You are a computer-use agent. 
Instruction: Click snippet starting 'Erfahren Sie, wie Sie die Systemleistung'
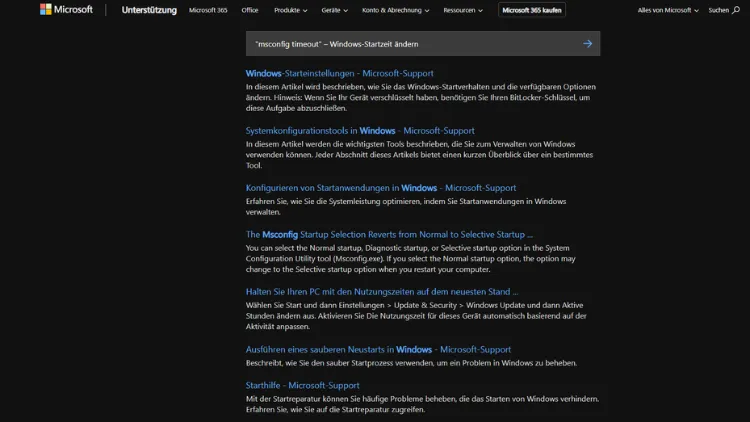(406, 207)
